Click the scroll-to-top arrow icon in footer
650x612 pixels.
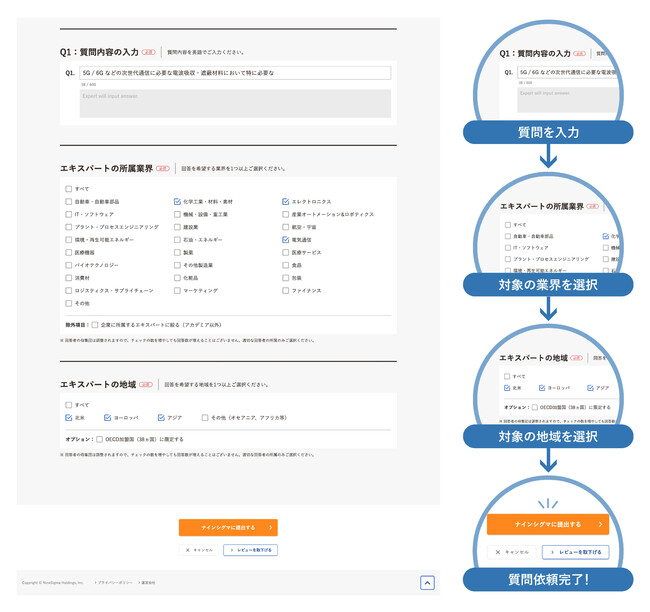pyautogui.click(x=427, y=583)
